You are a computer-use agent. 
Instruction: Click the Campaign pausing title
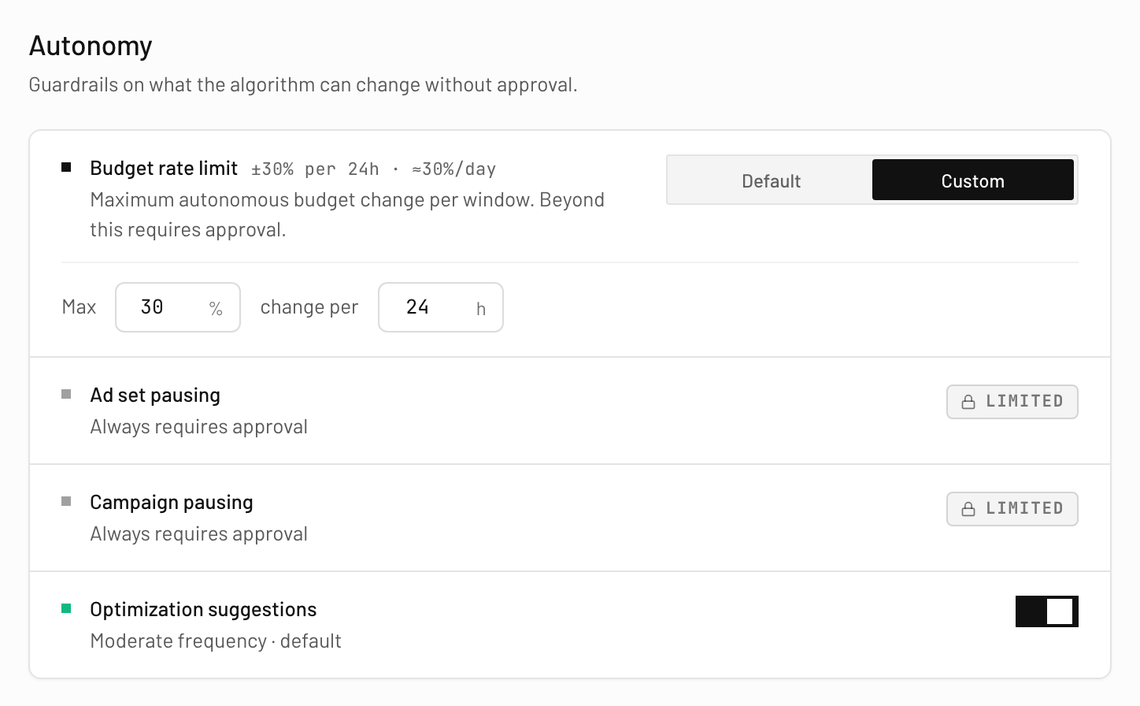[x=172, y=502]
